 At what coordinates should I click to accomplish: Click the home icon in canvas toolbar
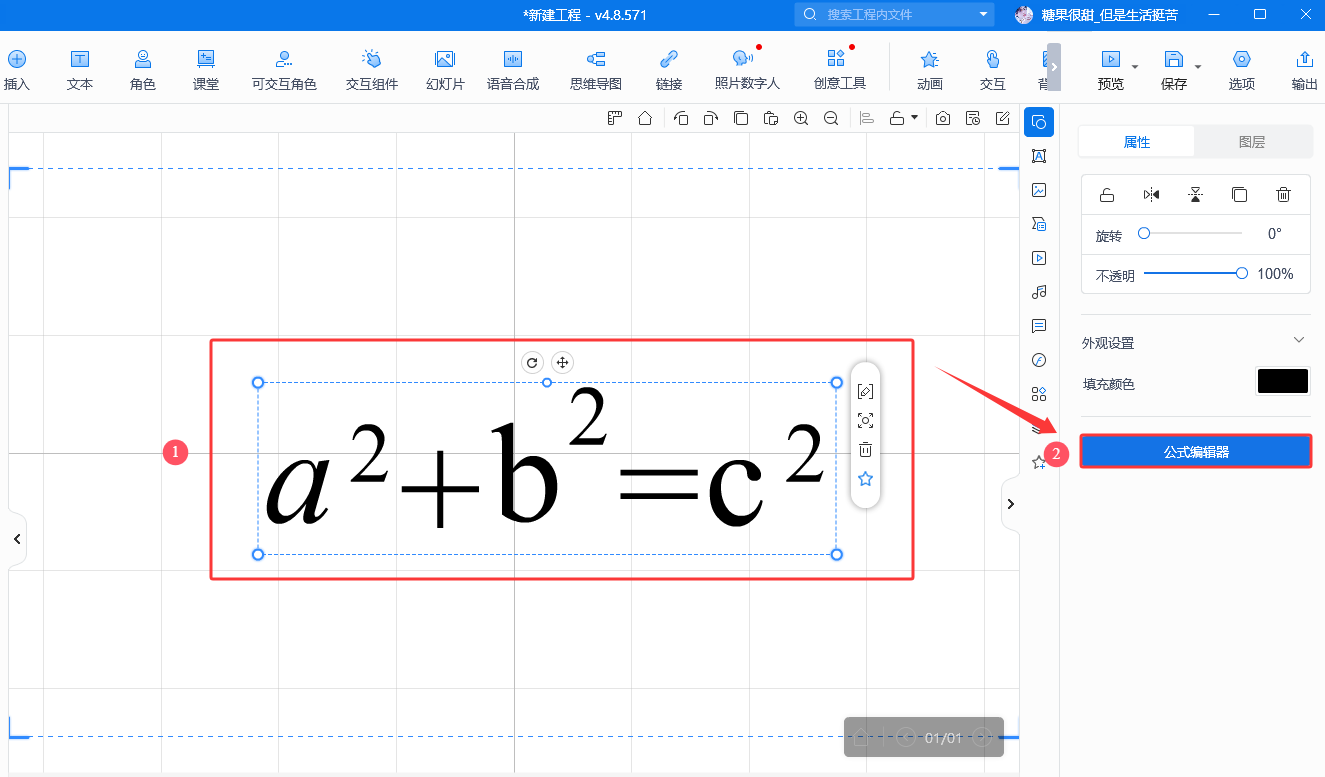645,118
